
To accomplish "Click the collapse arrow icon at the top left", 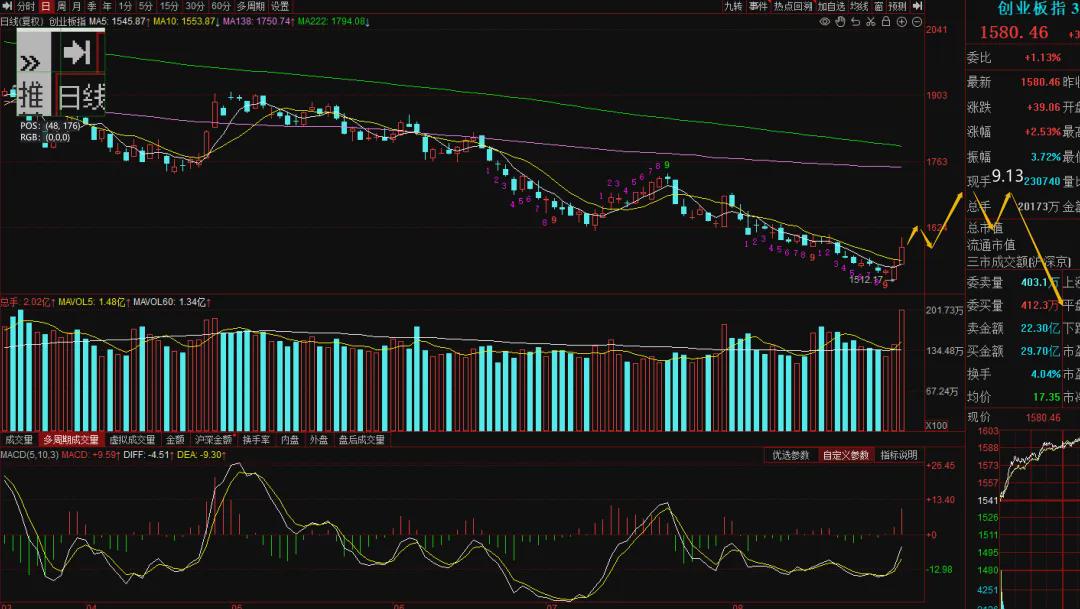I will click(7, 6).
